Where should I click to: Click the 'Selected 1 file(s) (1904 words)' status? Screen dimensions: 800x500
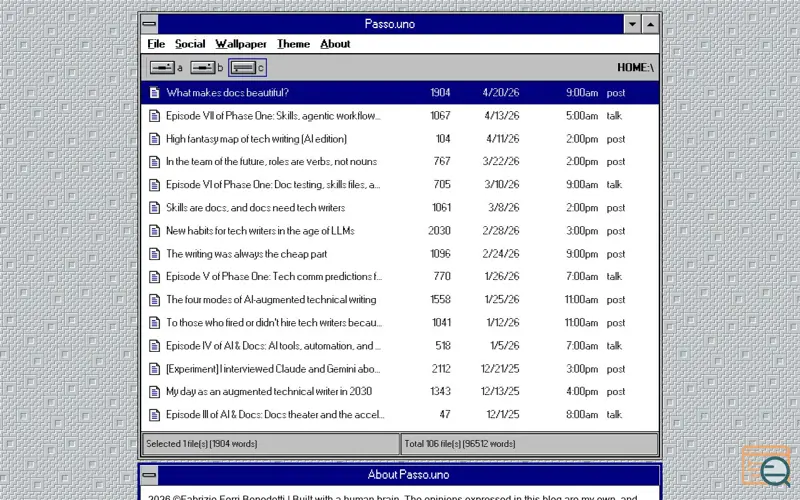pyautogui.click(x=202, y=444)
